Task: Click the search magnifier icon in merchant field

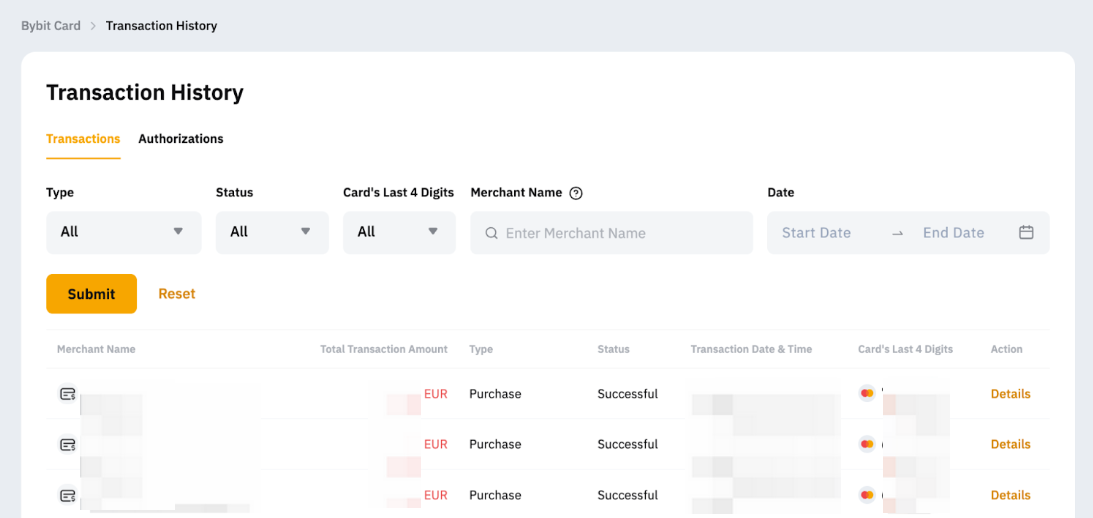Action: pyautogui.click(x=491, y=233)
